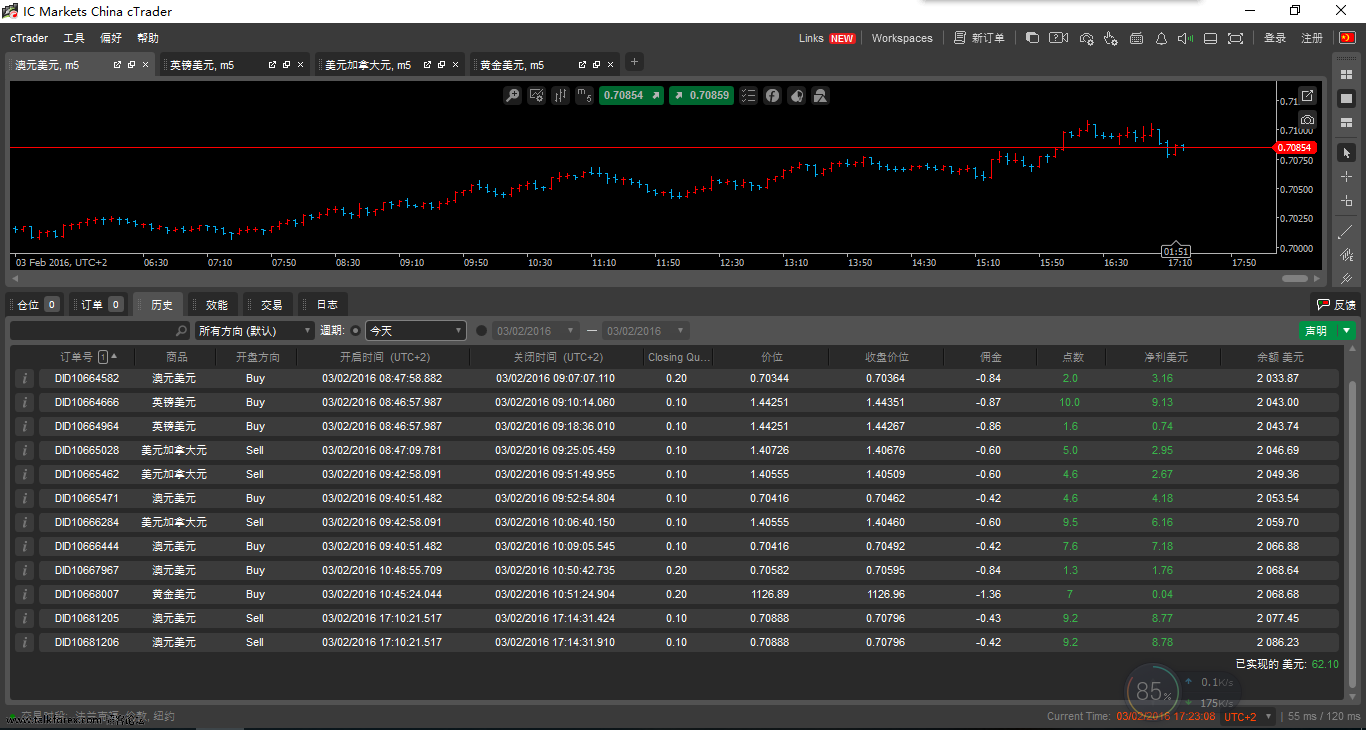Switch to the 日志 tab
Screen dimensions: 1366x730
(323, 305)
